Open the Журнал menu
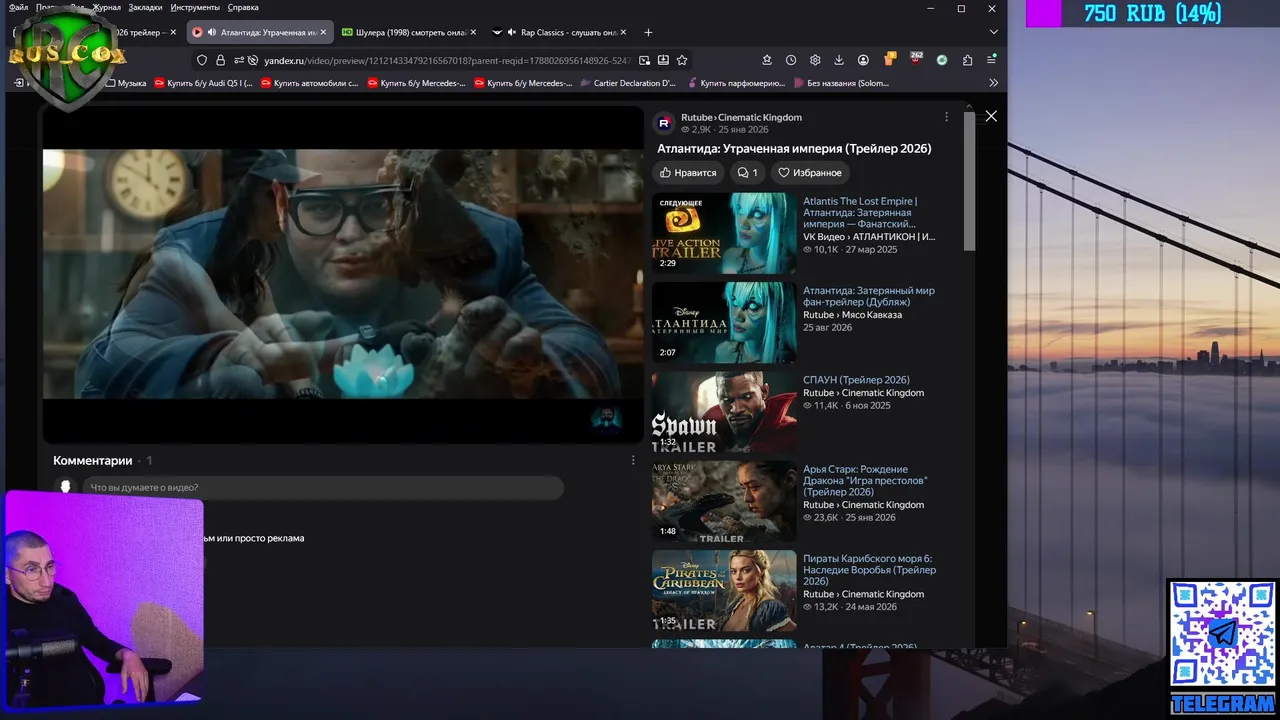Screen dimensions: 1280x720 (106, 7)
